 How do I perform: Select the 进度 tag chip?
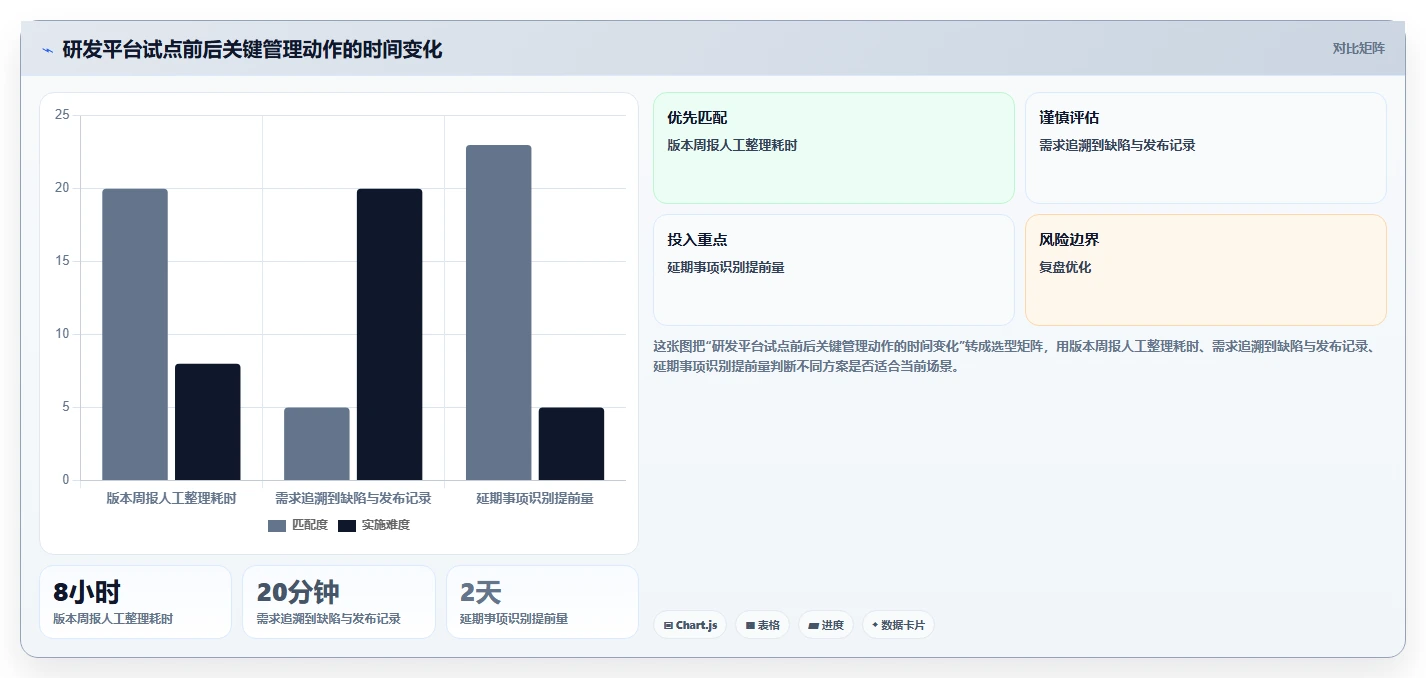(x=826, y=625)
